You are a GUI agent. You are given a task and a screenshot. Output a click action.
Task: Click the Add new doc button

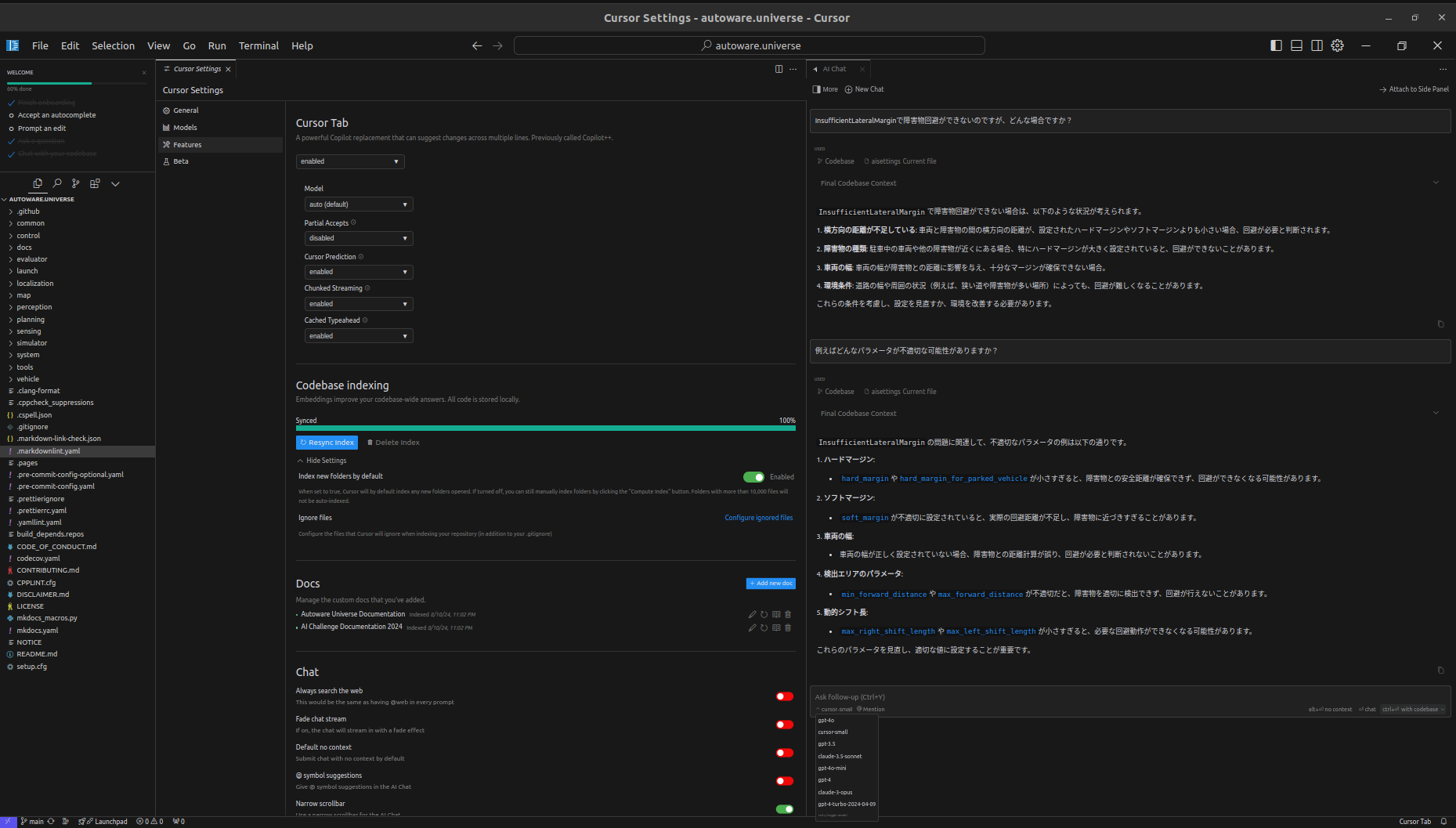[771, 584]
